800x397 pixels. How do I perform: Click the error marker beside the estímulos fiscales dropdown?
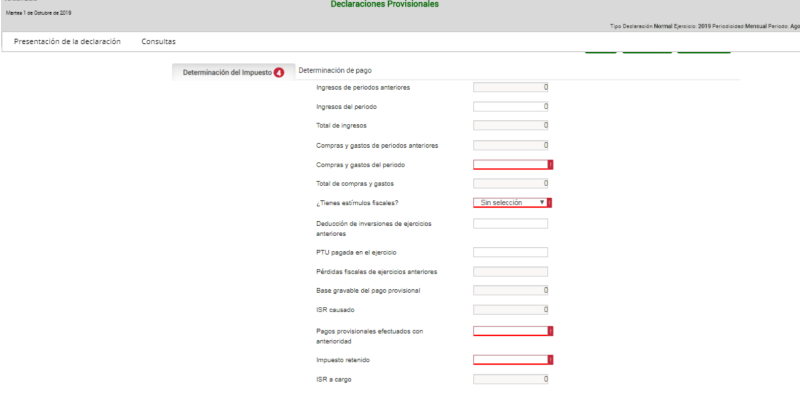pos(549,203)
